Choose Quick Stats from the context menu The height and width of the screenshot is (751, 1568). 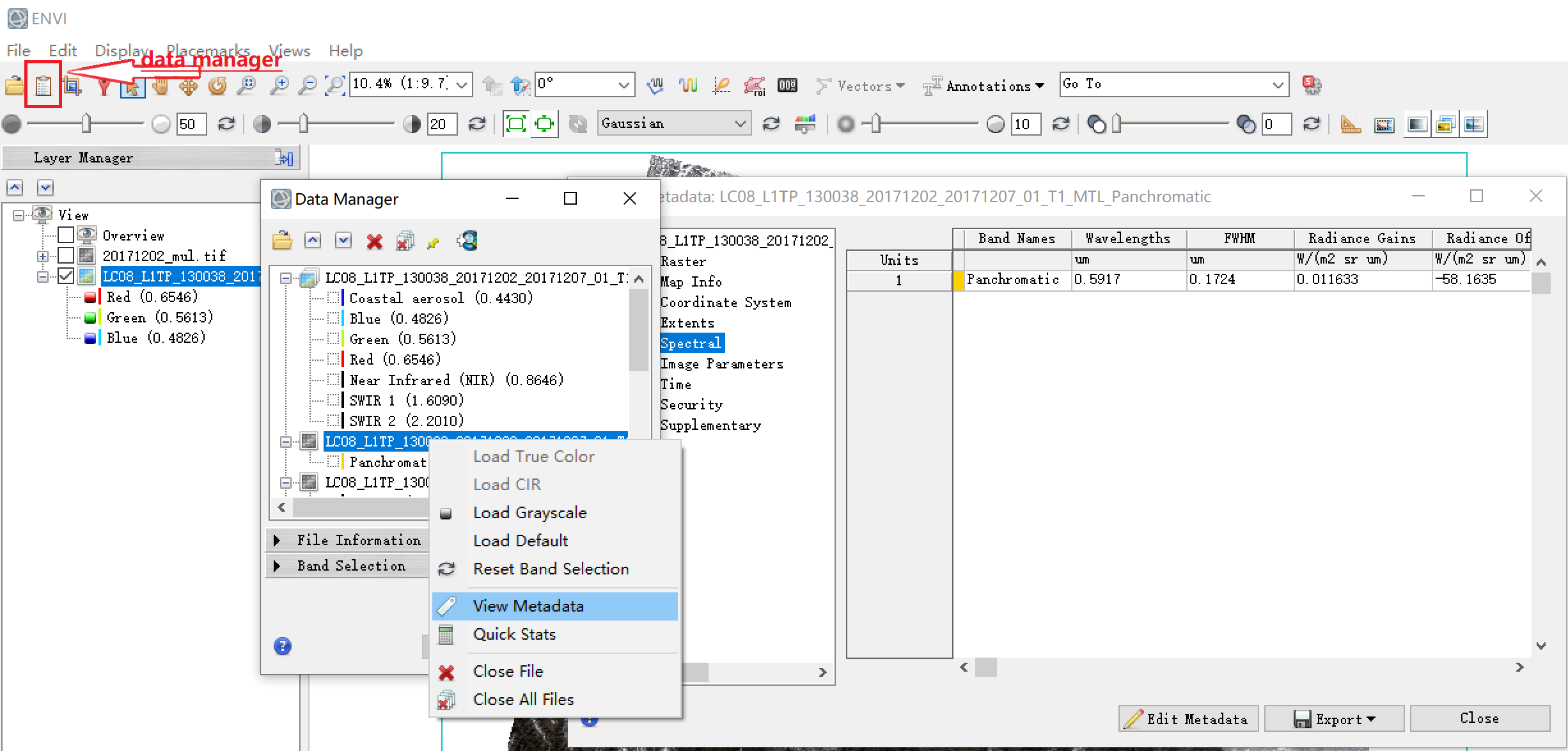(514, 634)
